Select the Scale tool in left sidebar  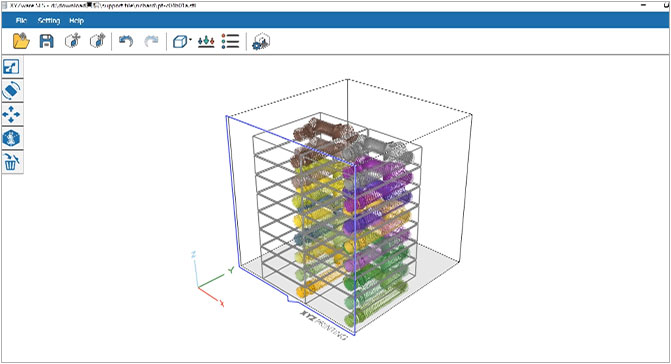tap(12, 67)
